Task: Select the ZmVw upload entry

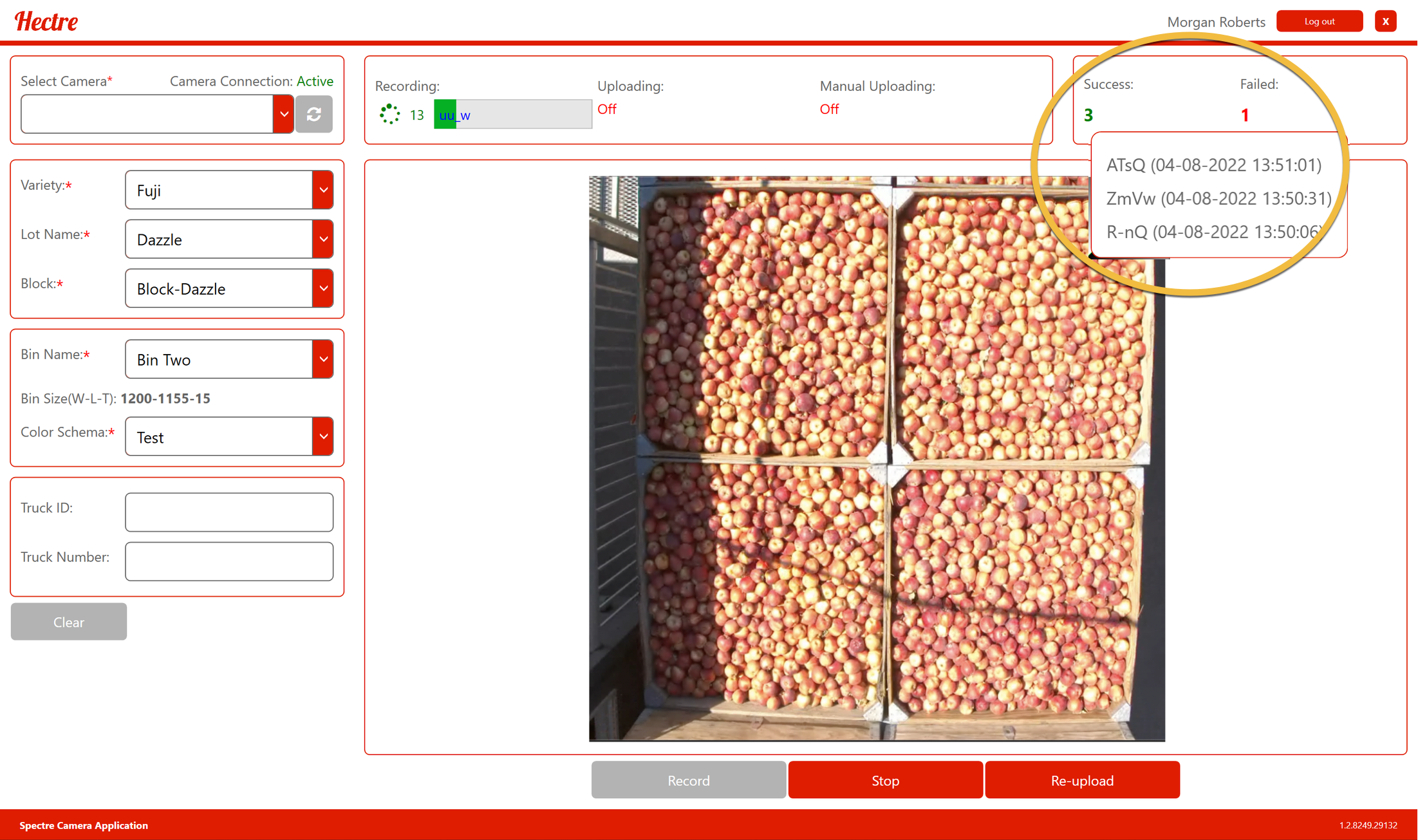Action: (1218, 198)
